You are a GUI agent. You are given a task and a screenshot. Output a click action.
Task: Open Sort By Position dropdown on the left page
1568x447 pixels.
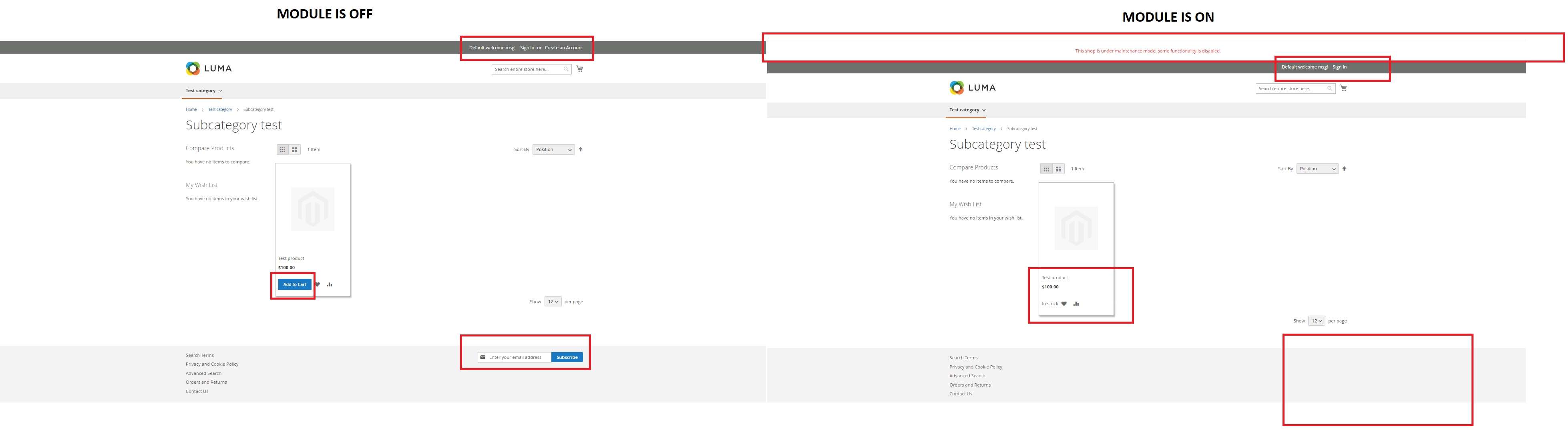coord(553,150)
